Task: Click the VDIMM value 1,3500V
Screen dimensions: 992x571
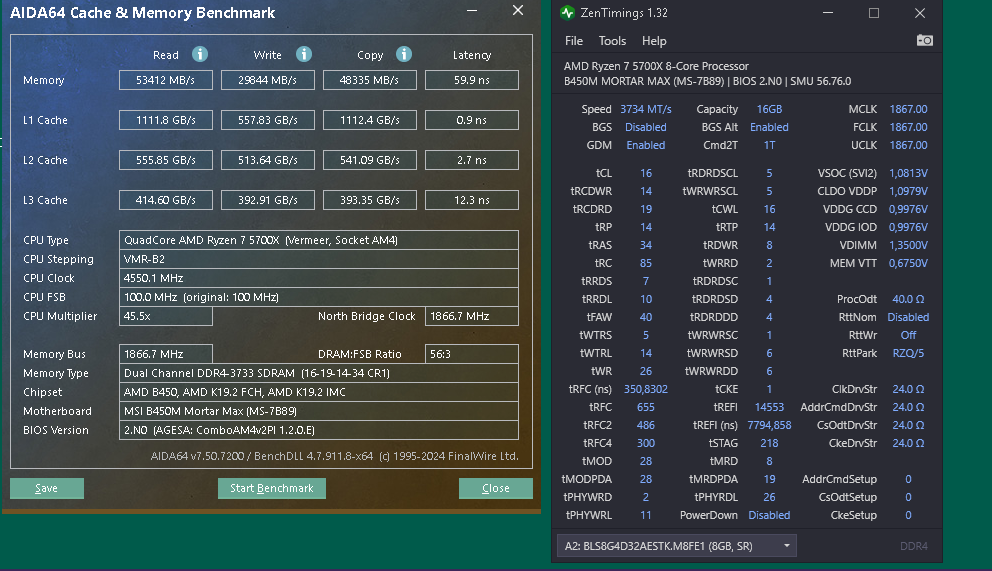Action: coord(908,245)
